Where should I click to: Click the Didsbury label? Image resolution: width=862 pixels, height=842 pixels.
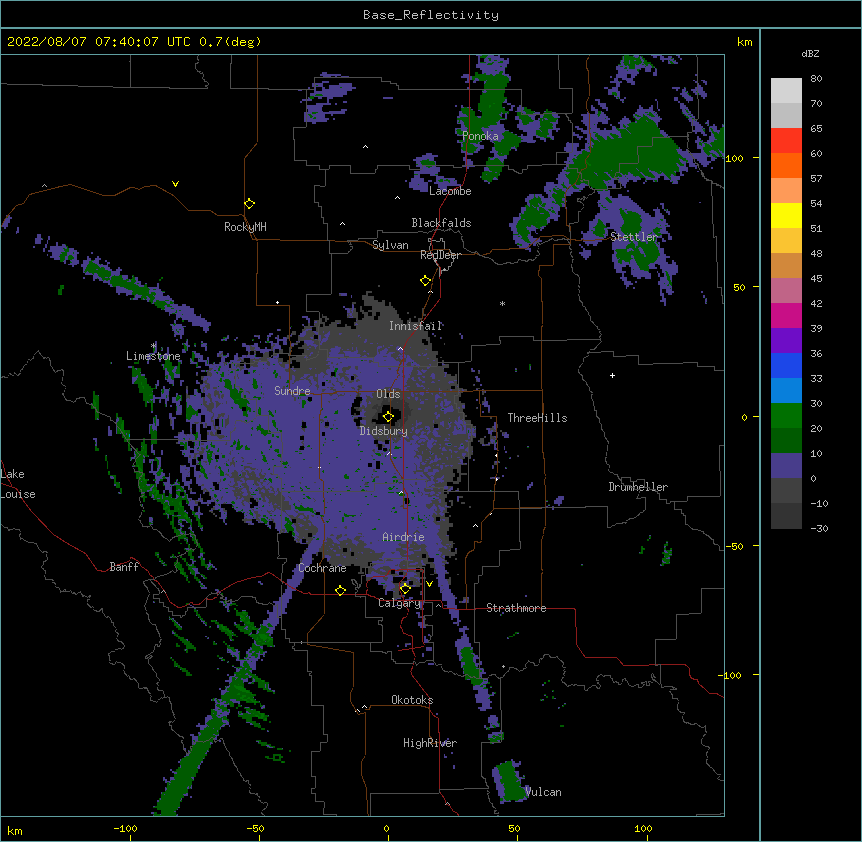click(384, 431)
